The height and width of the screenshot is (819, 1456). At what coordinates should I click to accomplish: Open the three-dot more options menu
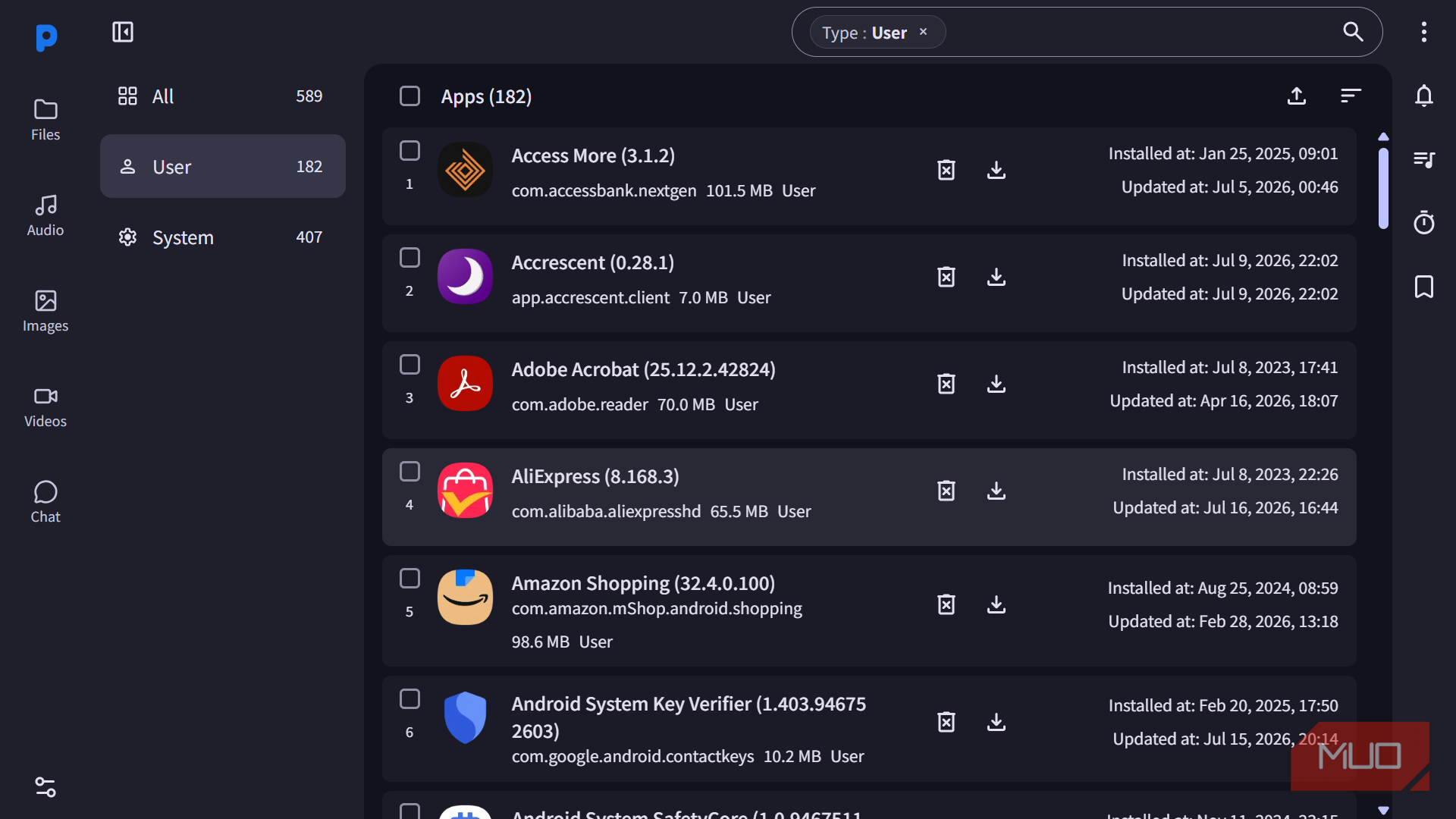click(1424, 32)
